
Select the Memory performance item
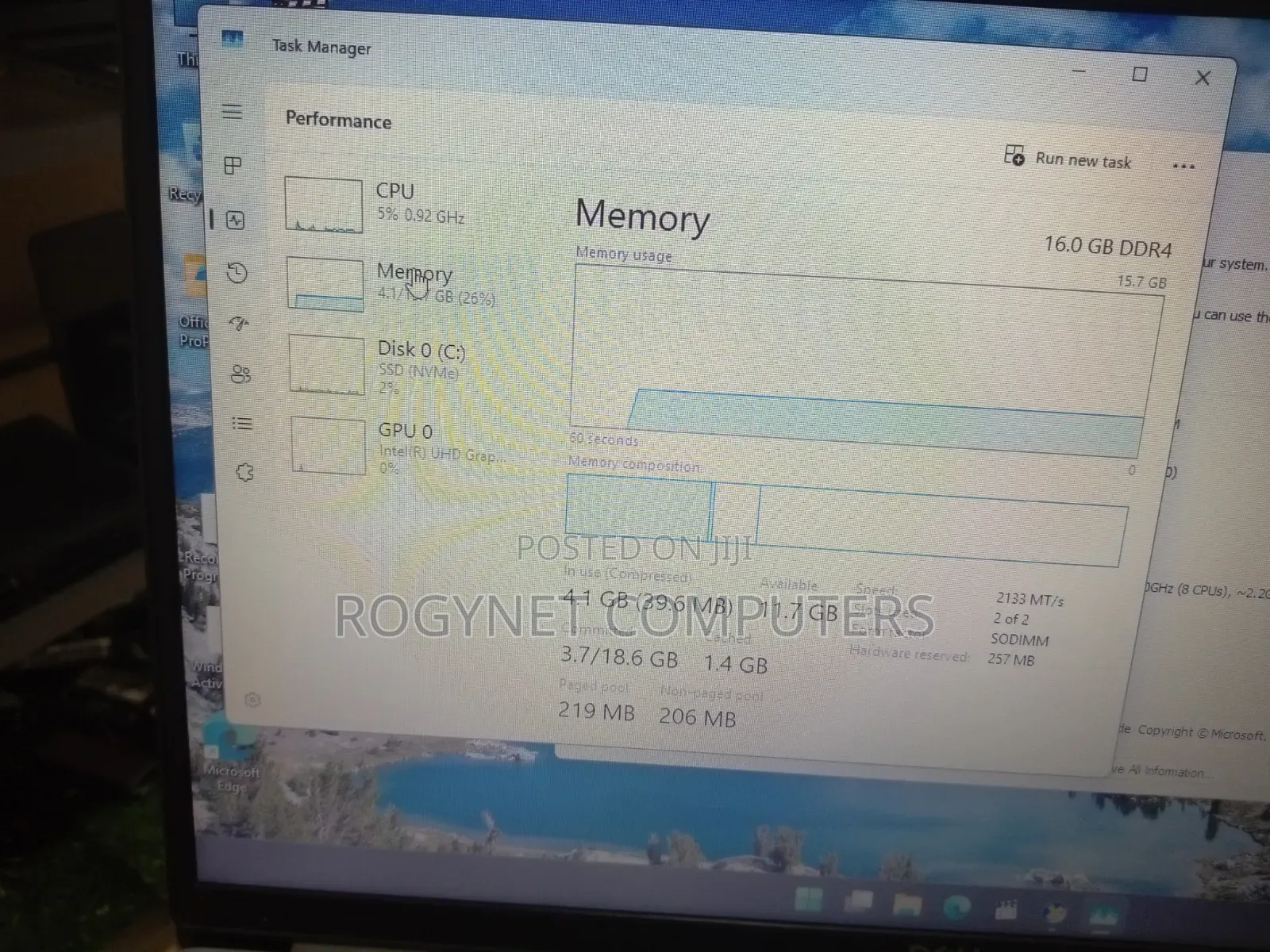click(x=392, y=285)
